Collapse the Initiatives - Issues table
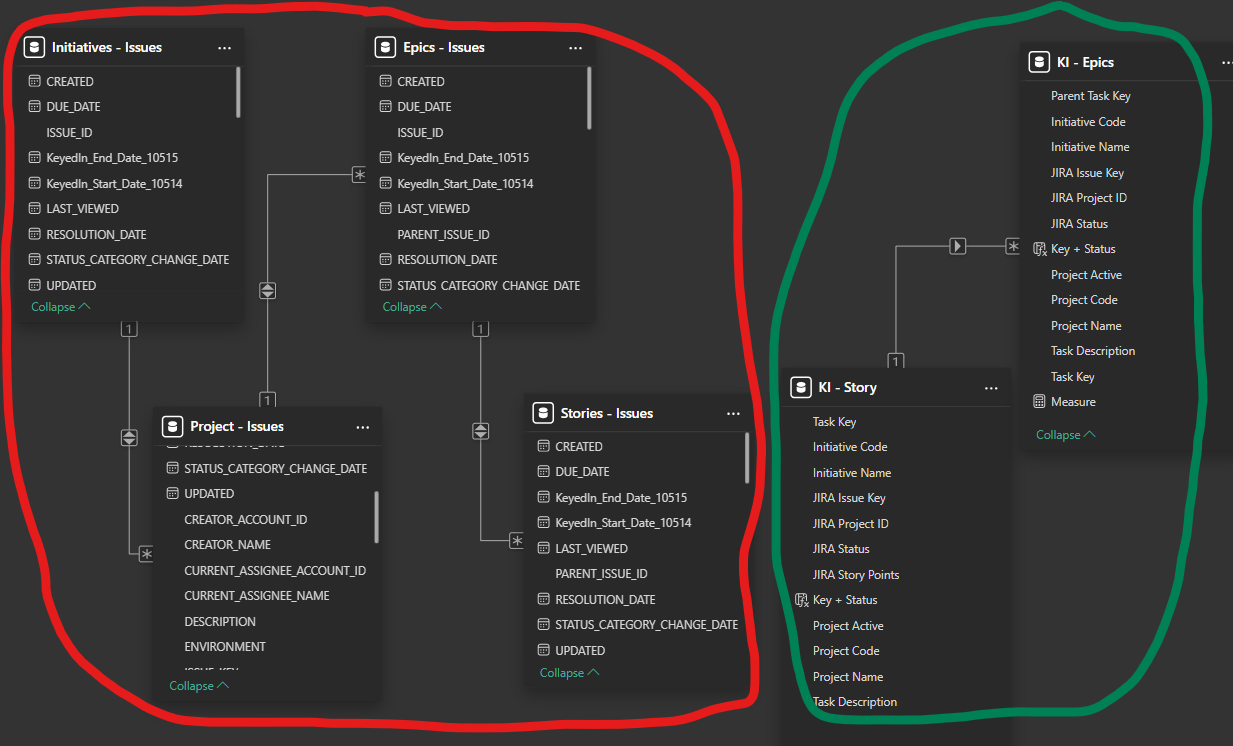 [x=60, y=307]
